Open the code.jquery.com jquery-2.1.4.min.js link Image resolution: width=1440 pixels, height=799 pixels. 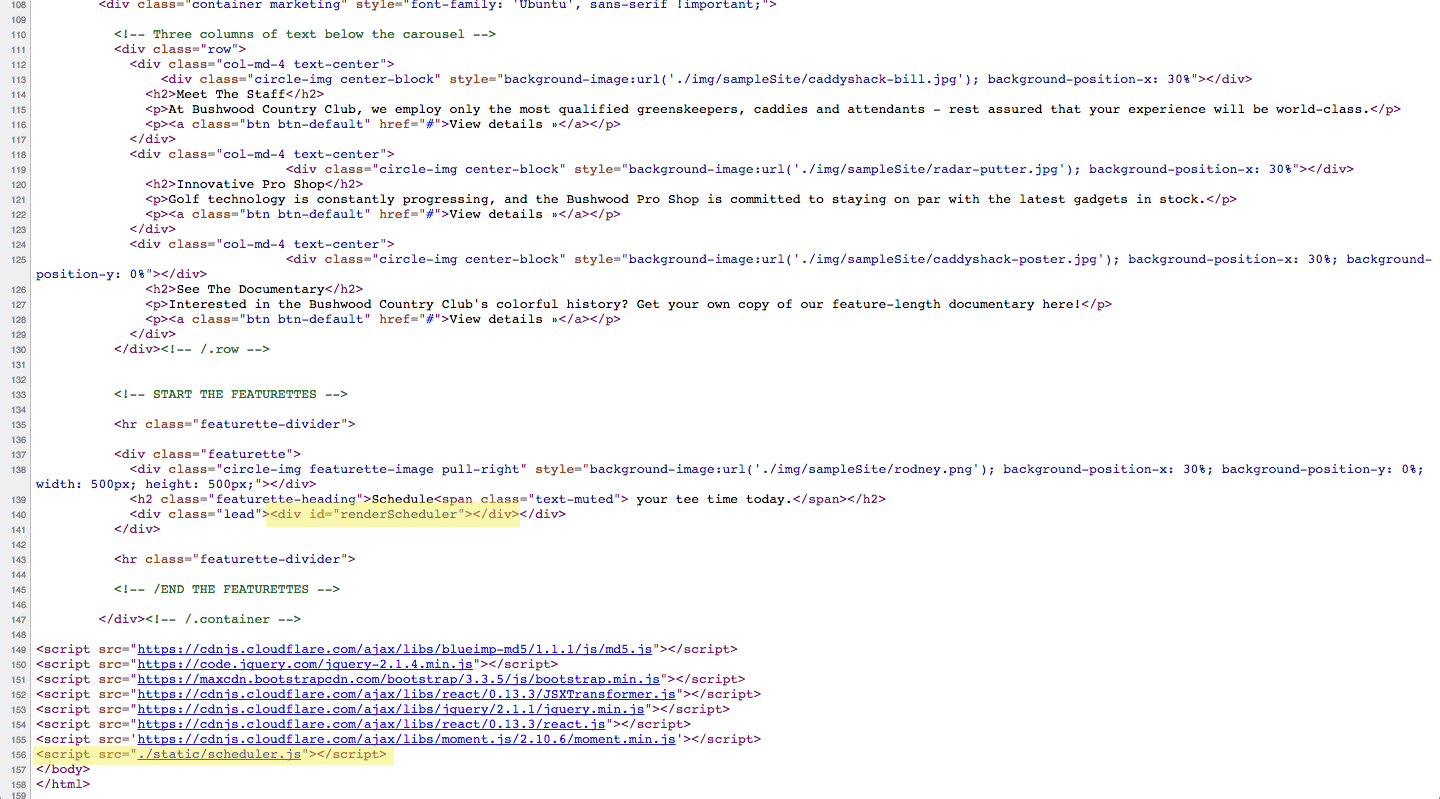pos(305,664)
